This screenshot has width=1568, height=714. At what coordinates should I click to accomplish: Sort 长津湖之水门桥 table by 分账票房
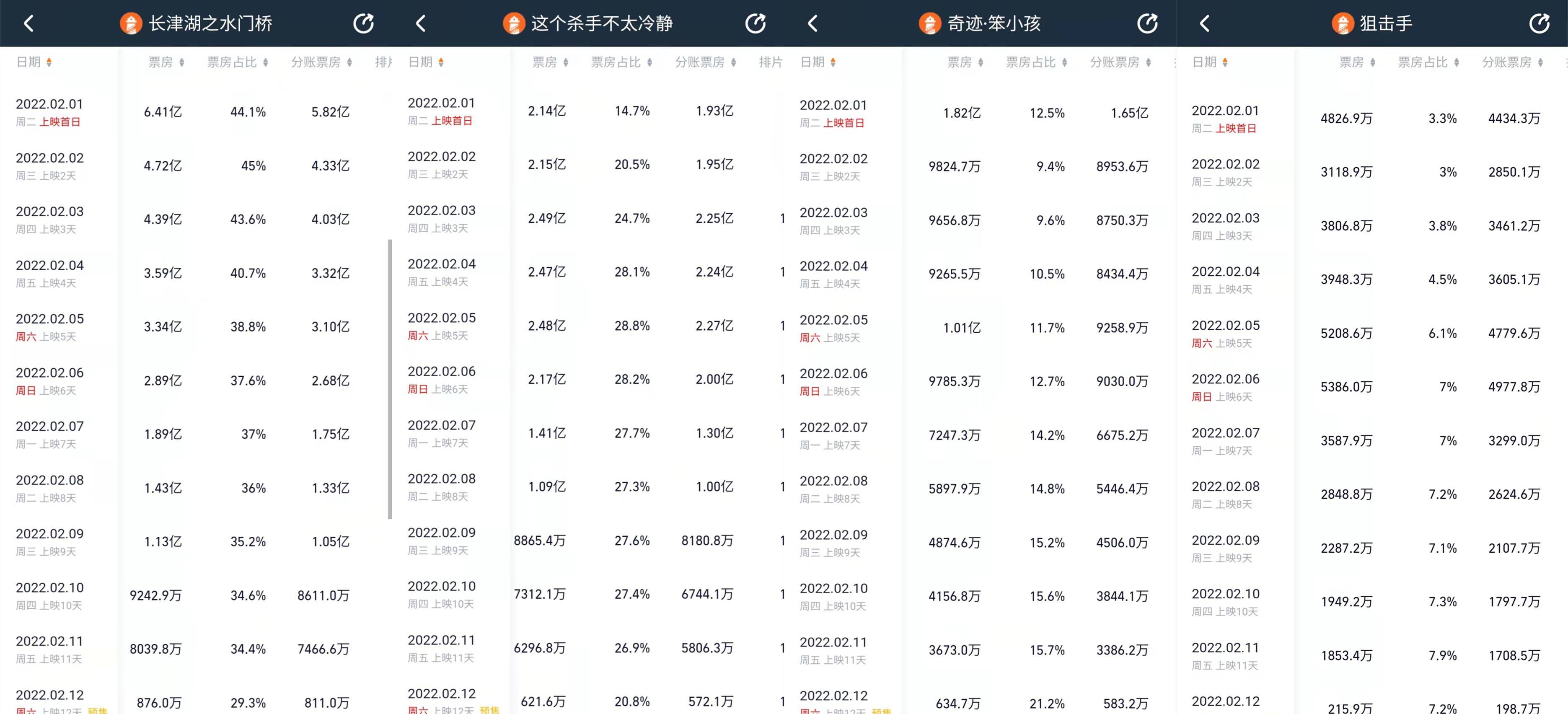(x=322, y=62)
